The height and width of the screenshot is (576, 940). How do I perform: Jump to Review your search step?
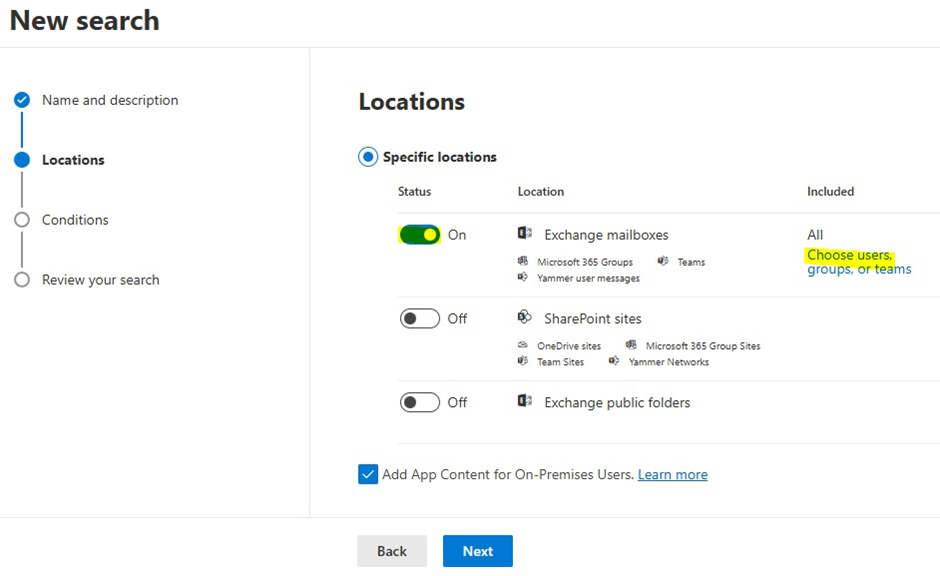[100, 280]
